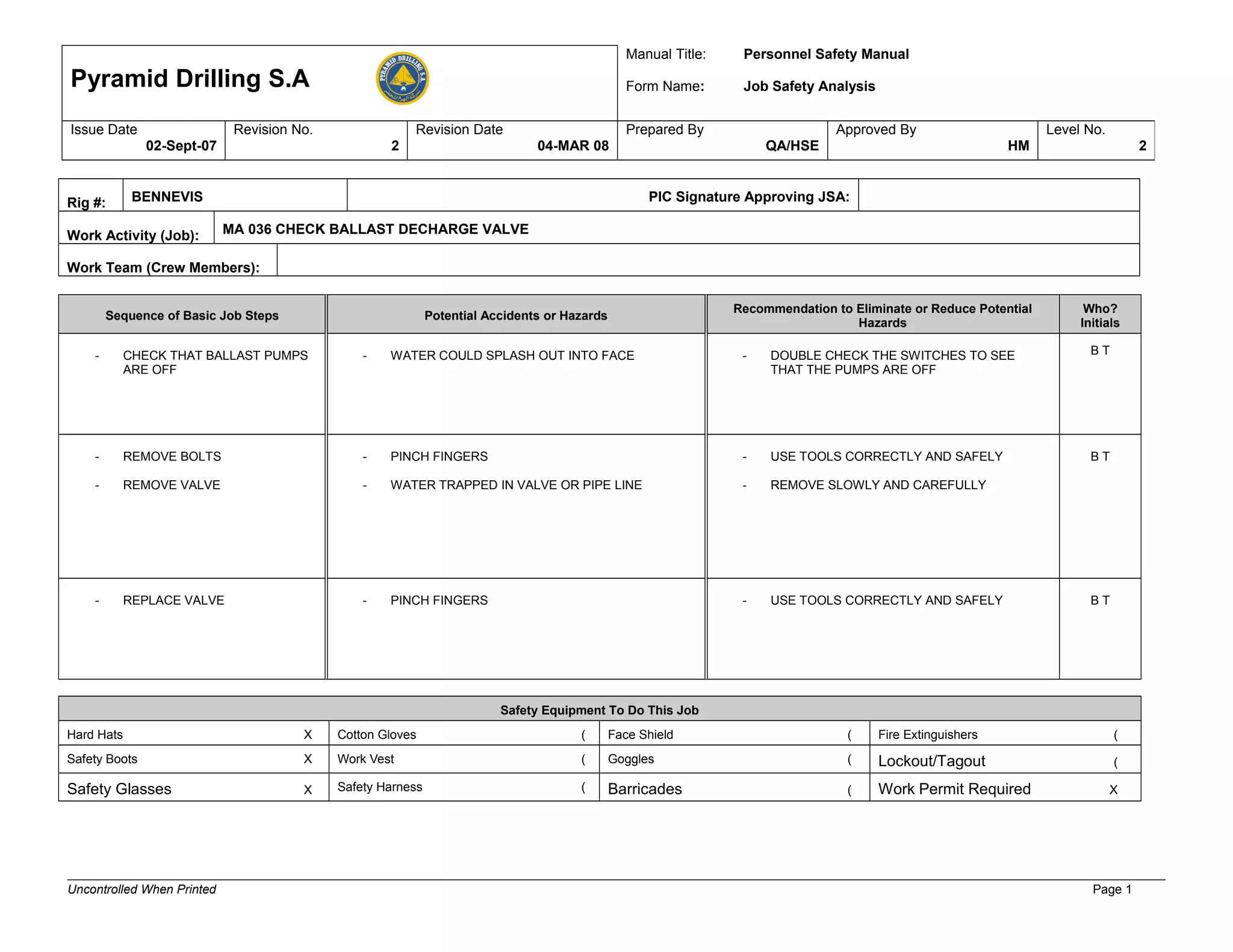1233x952 pixels.
Task: Check the Lockout/Tagout bracket field
Action: 1116,762
